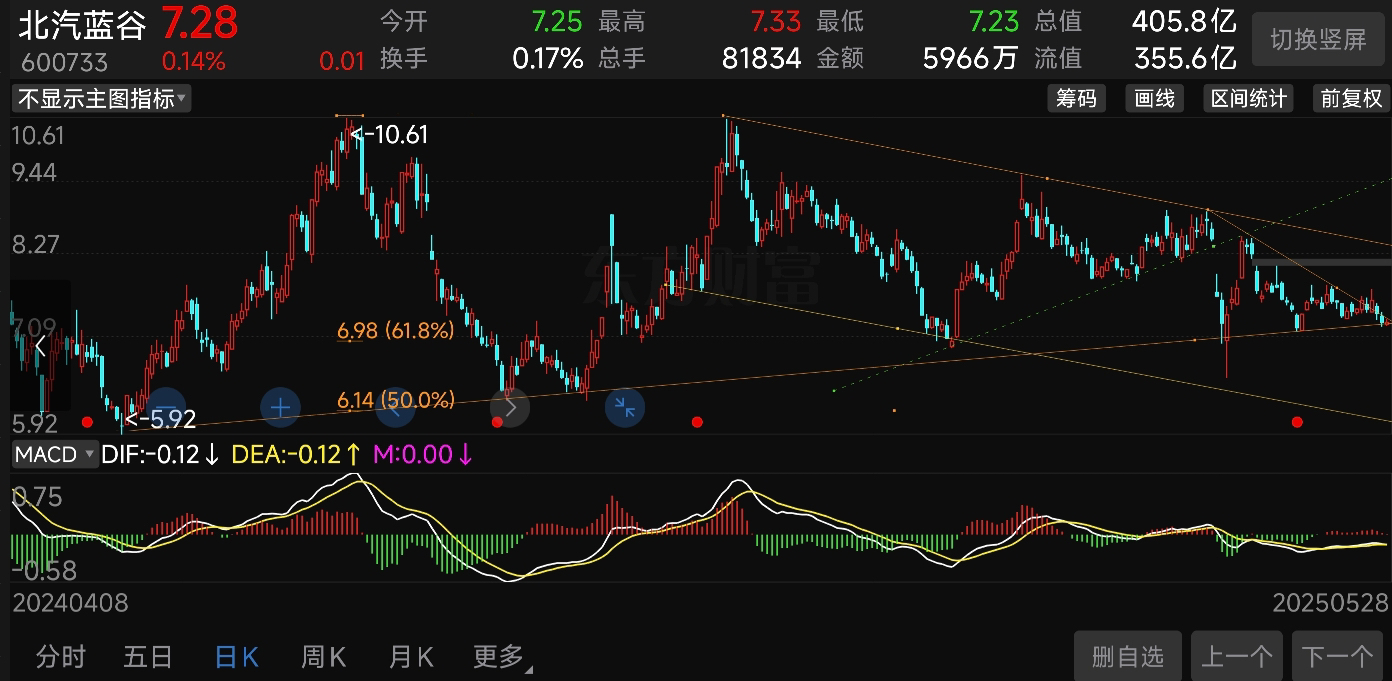Click the start date 20240408
The height and width of the screenshot is (681, 1392).
coord(70,603)
